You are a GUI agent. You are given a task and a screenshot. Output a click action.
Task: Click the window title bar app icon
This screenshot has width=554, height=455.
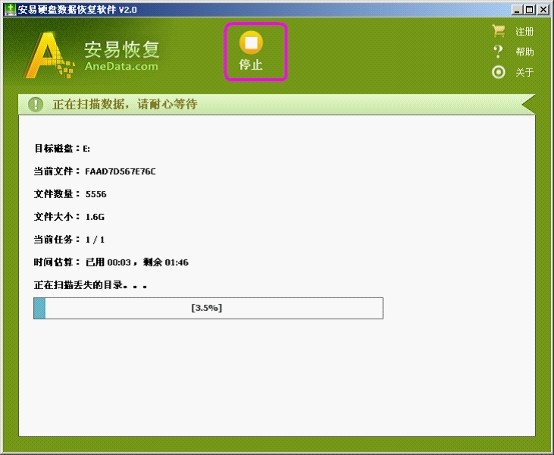point(10,10)
